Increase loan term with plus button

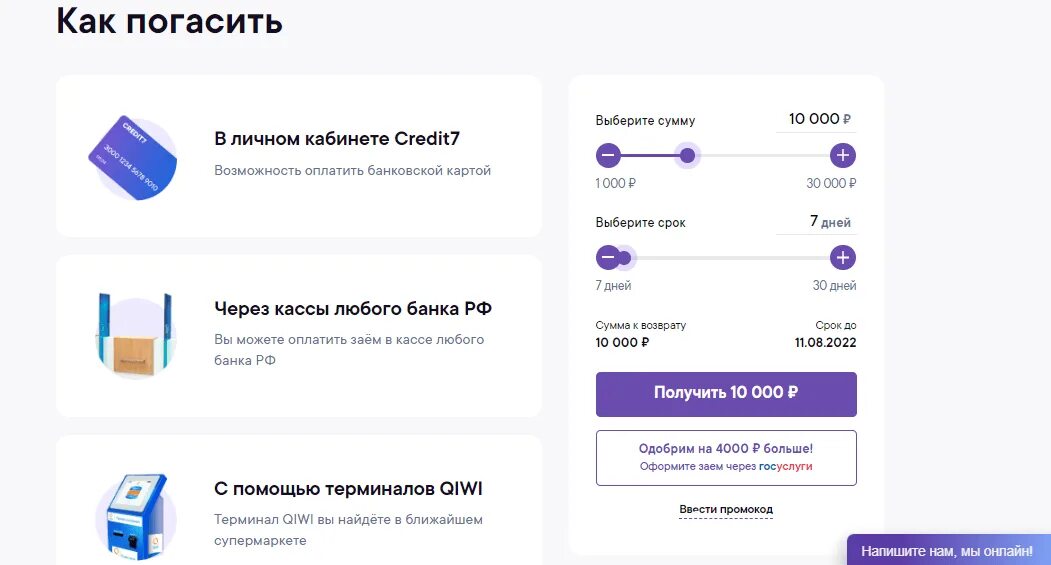point(843,258)
